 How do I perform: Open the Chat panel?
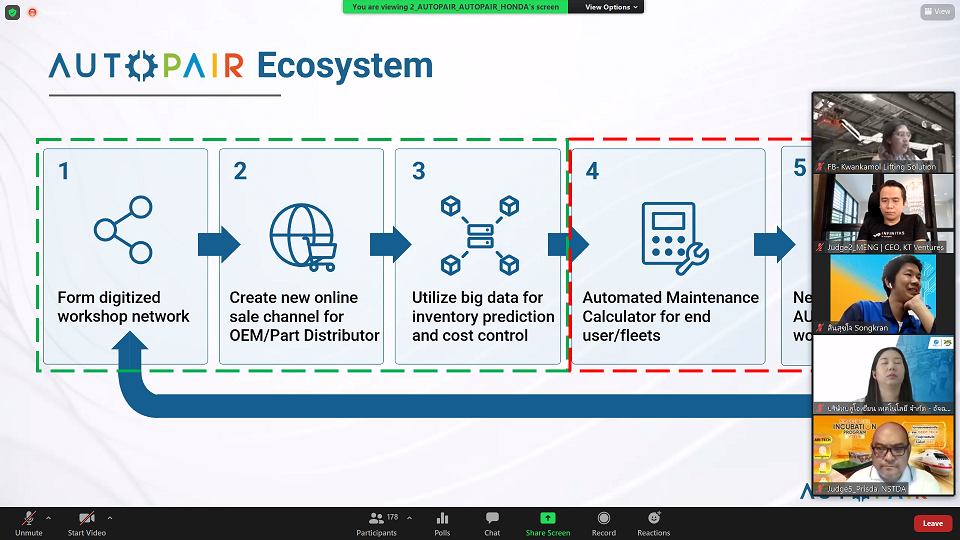tap(492, 522)
